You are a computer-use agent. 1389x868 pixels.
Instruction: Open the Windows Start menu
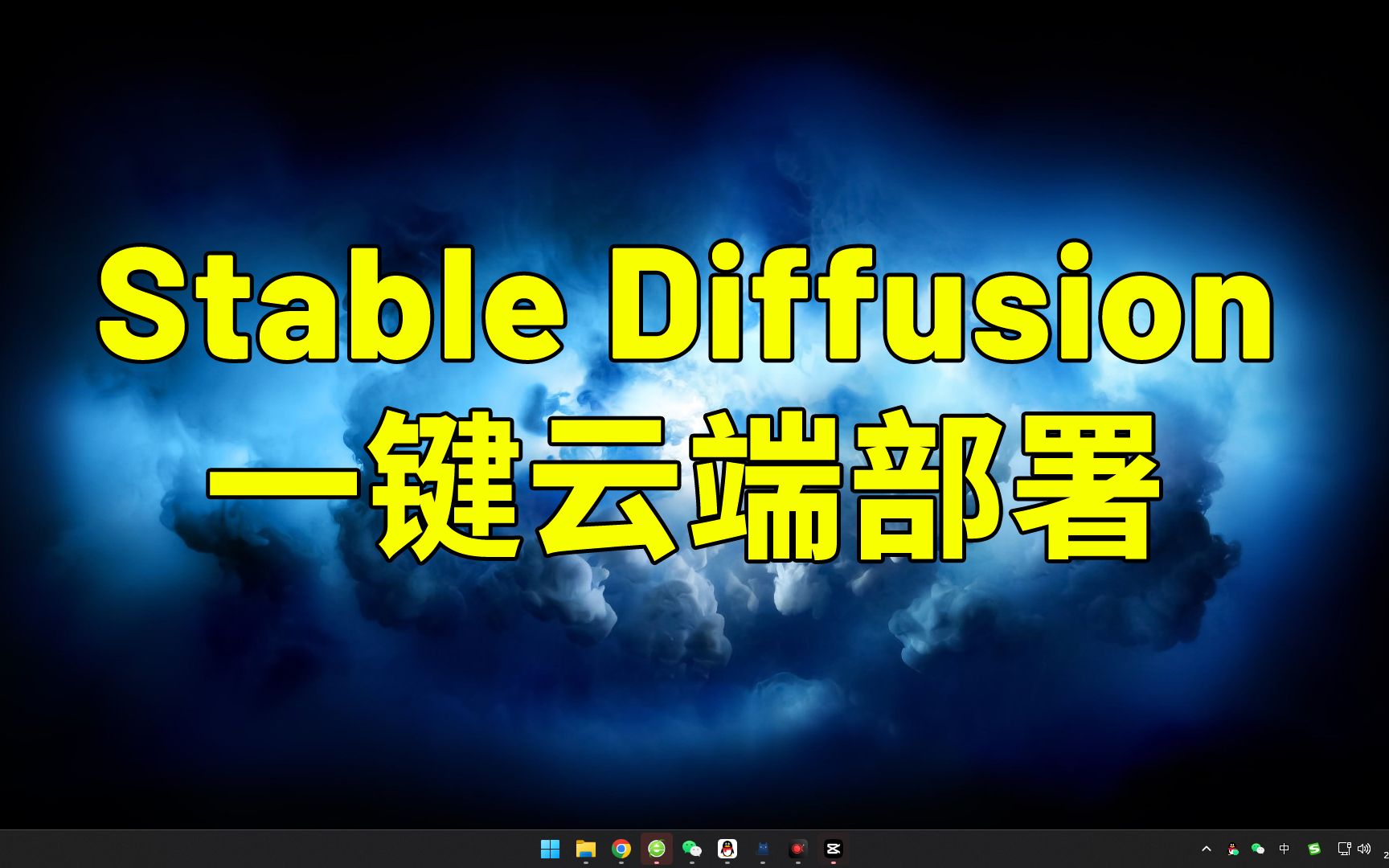coord(551,849)
